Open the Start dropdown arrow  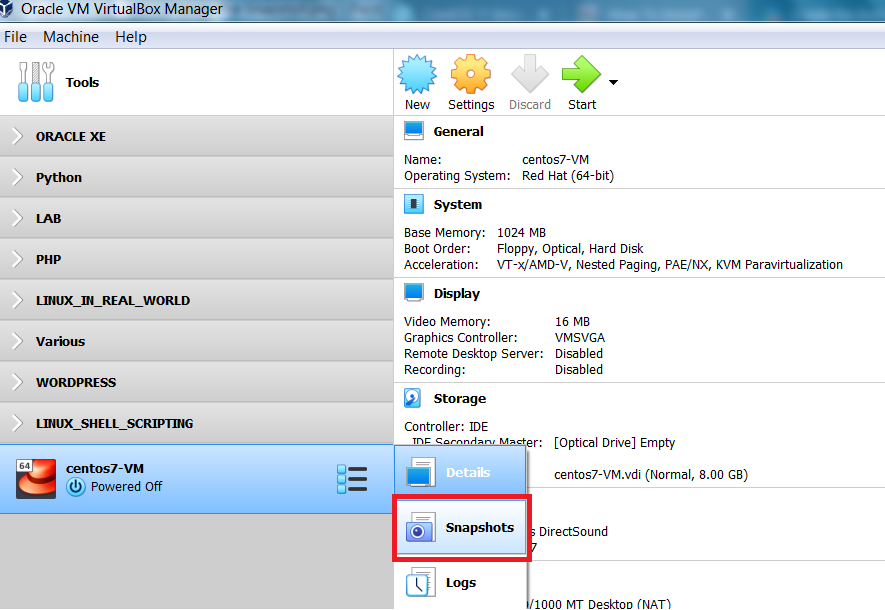[x=613, y=82]
